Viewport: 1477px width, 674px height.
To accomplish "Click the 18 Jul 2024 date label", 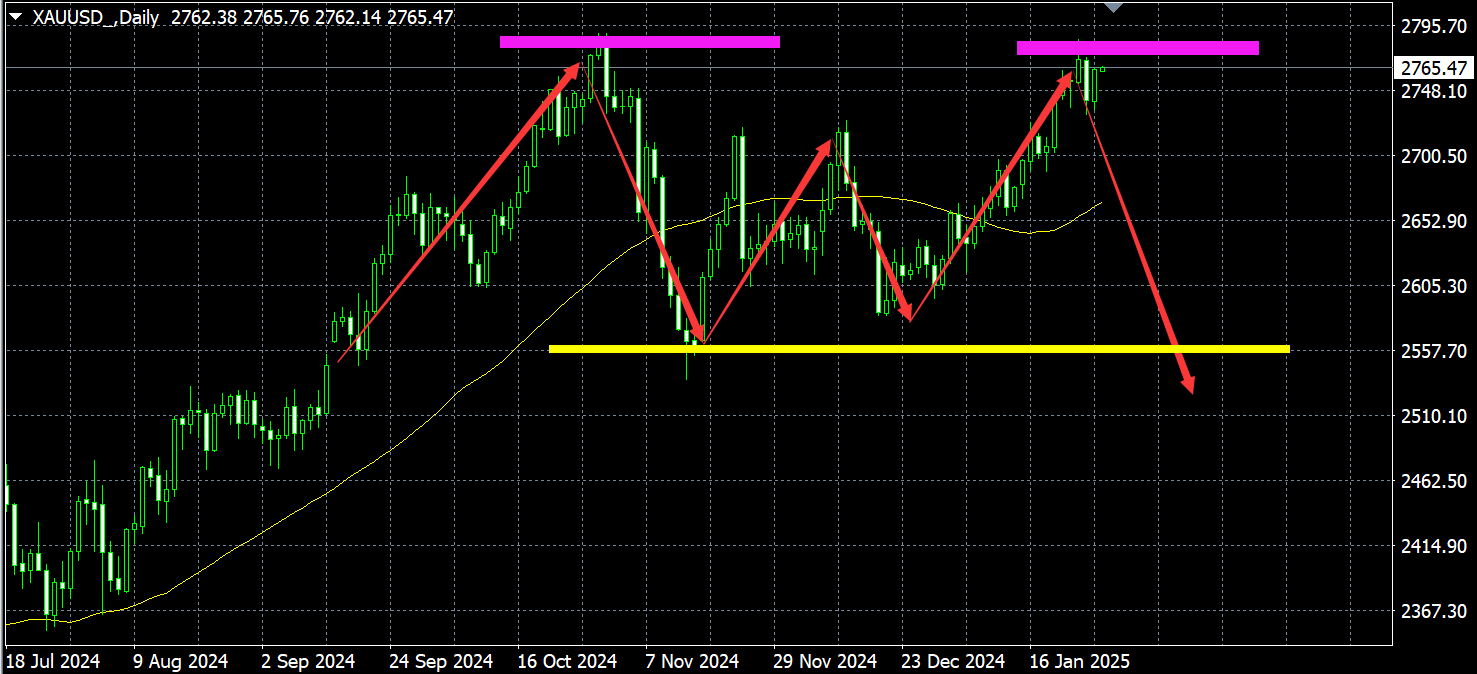I will [53, 661].
